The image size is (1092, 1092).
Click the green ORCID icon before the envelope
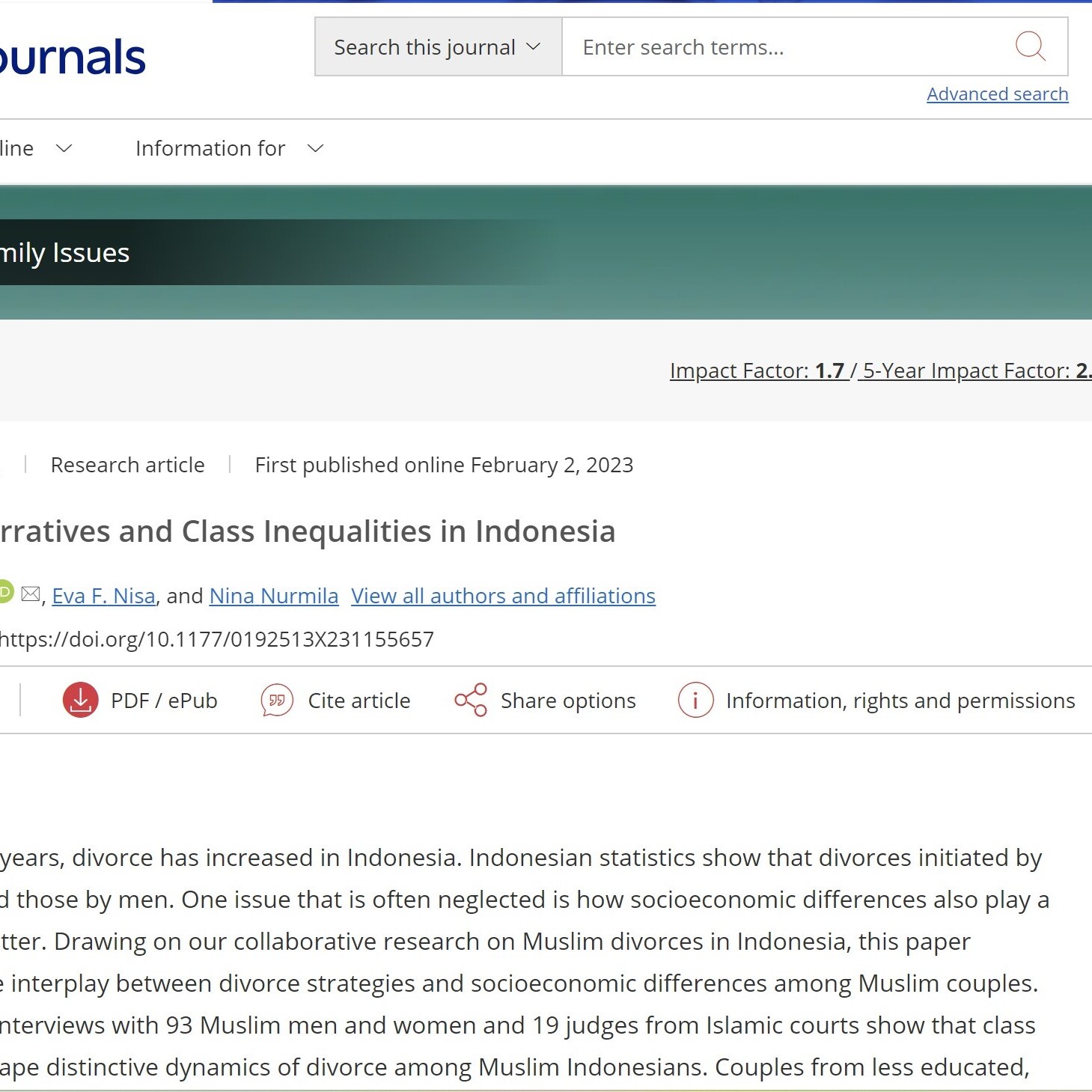click(4, 592)
